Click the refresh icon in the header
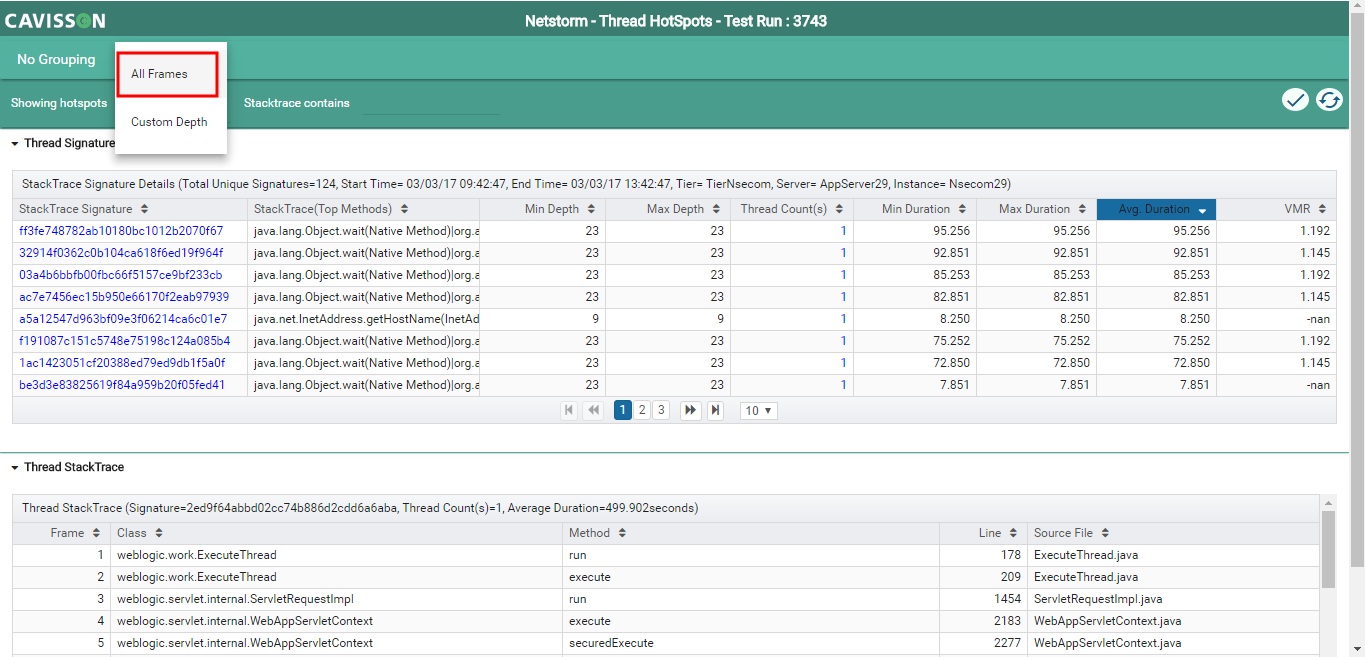 click(x=1329, y=100)
